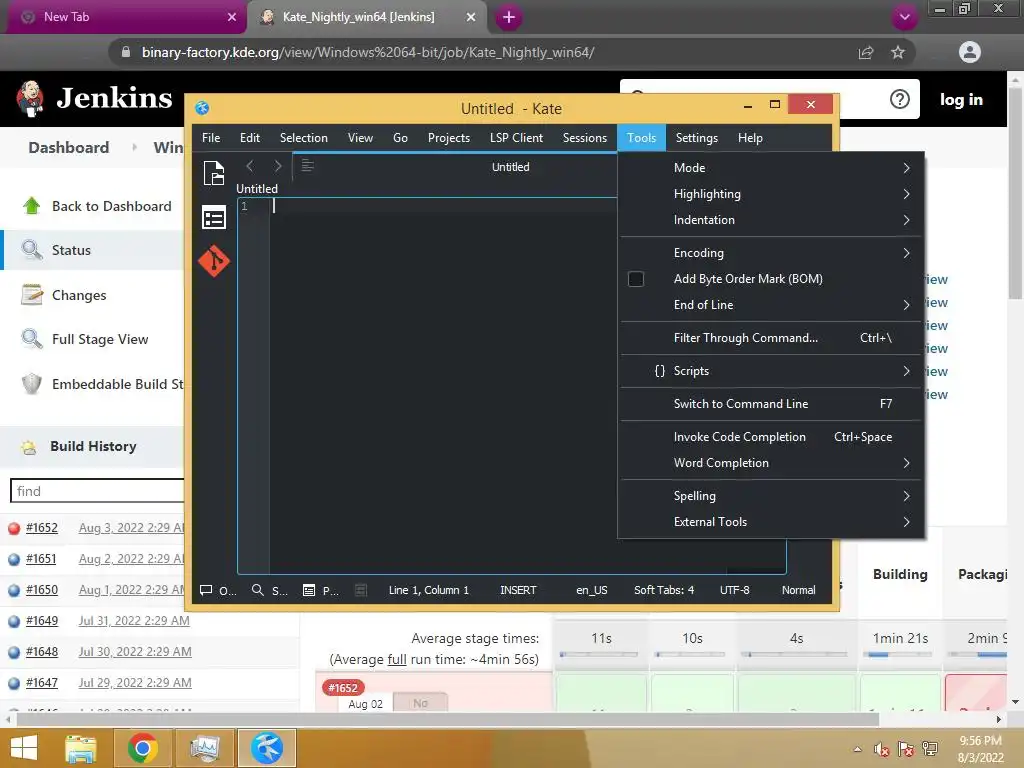The width and height of the screenshot is (1024, 768).
Task: Open the Changes page in Jenkins
Action: point(78,295)
